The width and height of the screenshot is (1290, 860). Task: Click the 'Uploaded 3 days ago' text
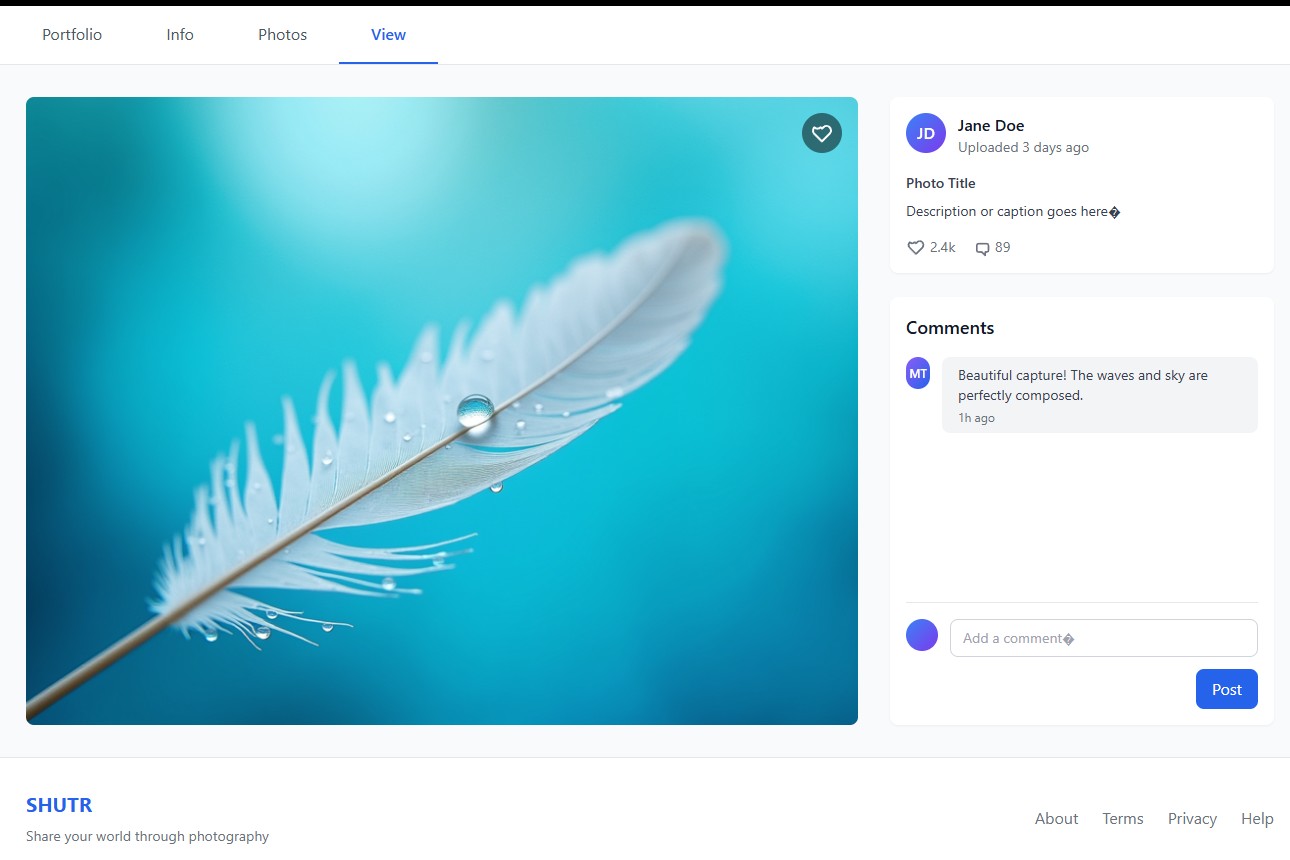click(x=1023, y=148)
